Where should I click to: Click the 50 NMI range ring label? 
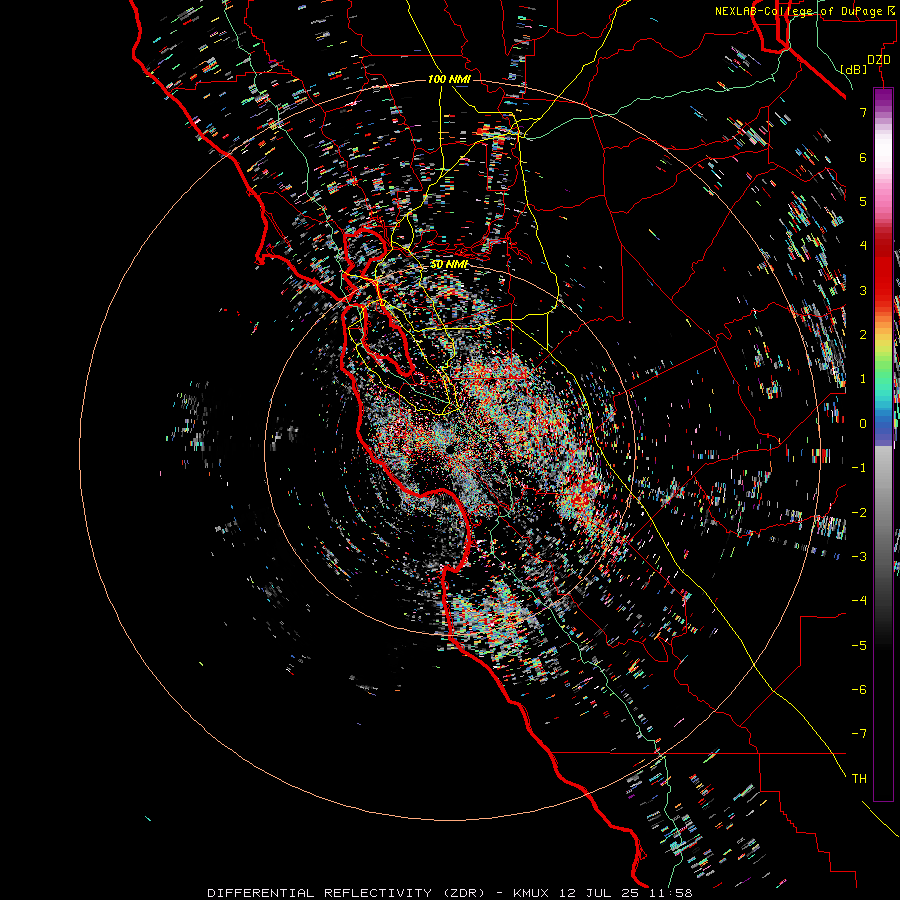pyautogui.click(x=449, y=264)
